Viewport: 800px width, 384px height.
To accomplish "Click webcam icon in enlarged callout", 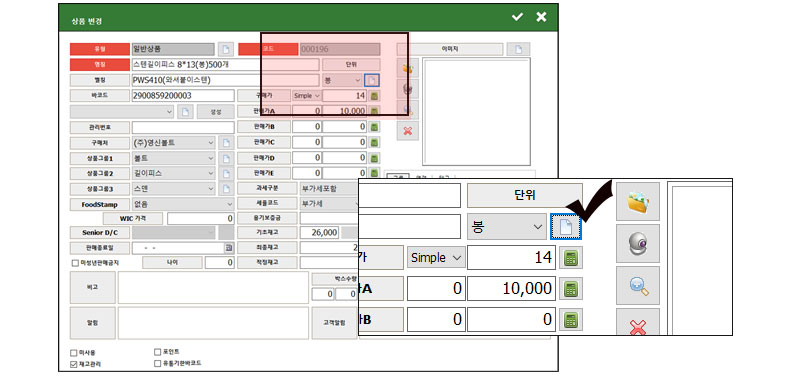I will pos(638,243).
